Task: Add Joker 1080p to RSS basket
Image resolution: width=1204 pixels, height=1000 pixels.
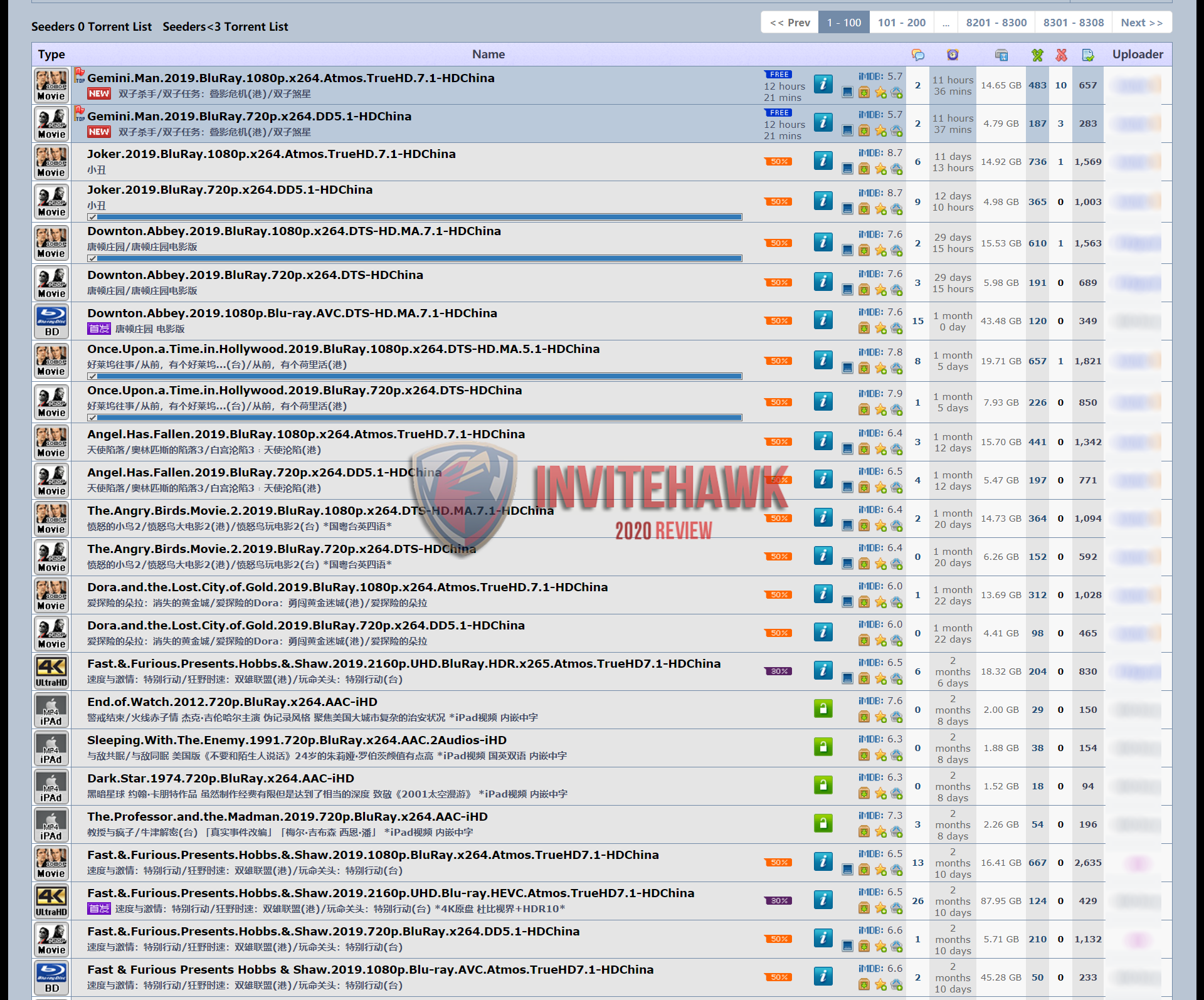Action: [x=897, y=169]
